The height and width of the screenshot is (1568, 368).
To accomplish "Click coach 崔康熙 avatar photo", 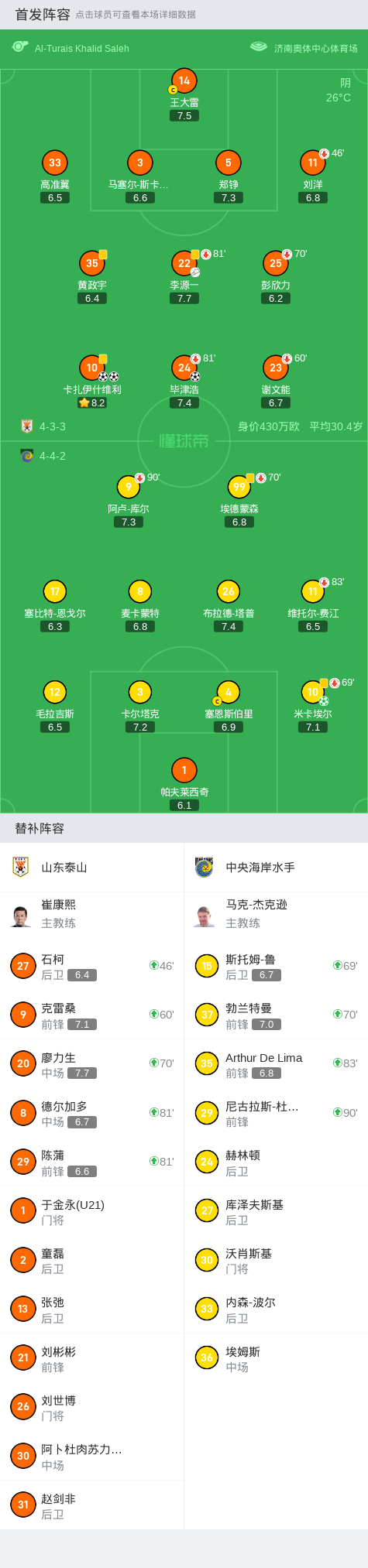I will pyautogui.click(x=21, y=916).
